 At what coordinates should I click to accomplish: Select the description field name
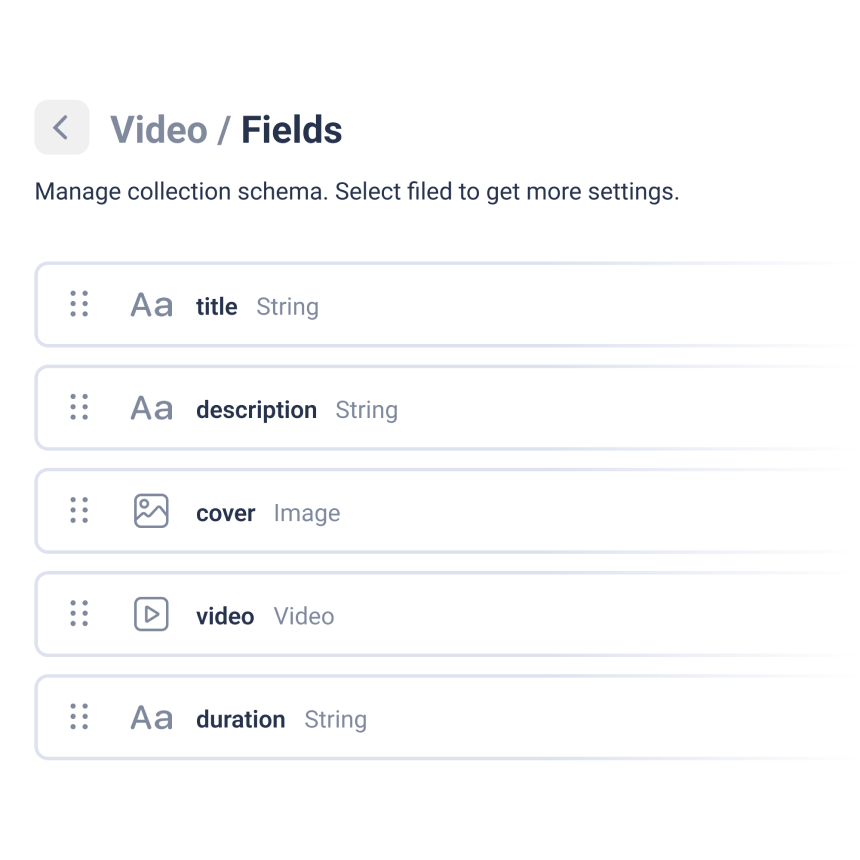coord(257,410)
